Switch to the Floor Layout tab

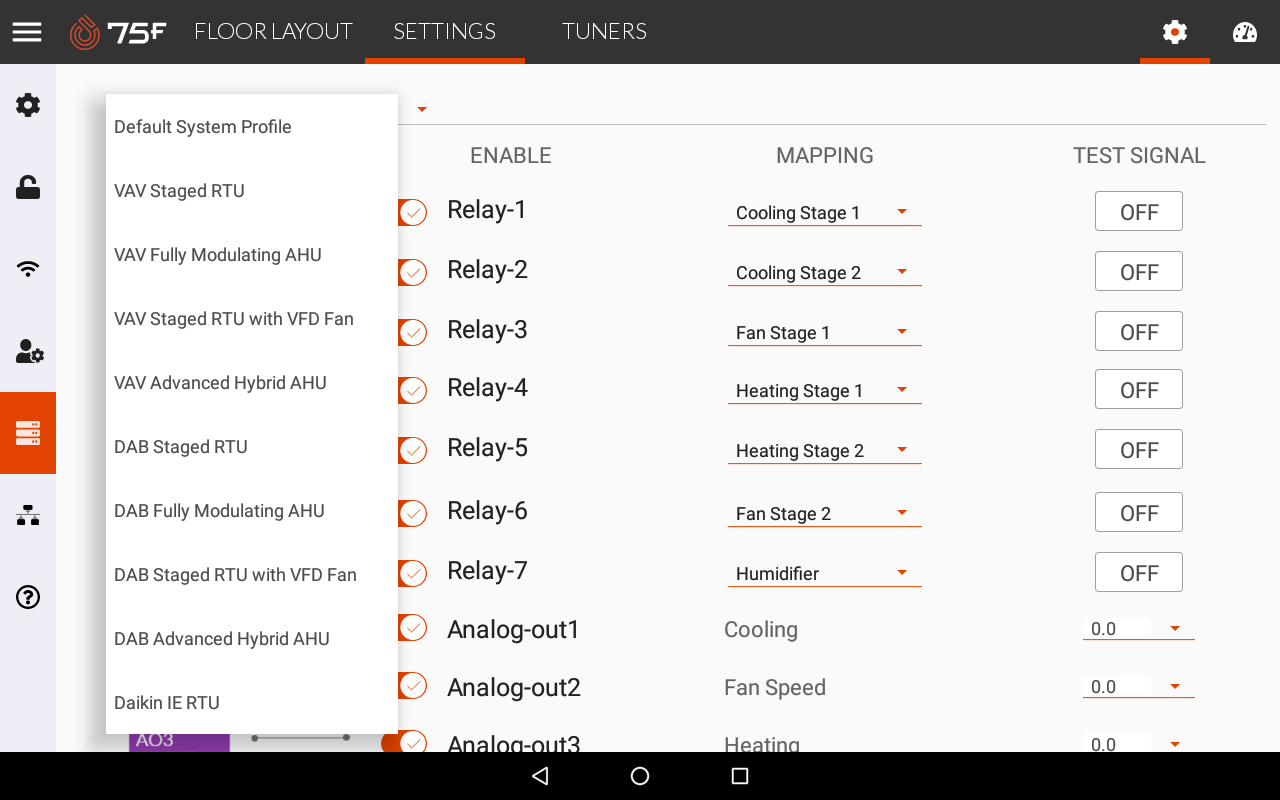pyautogui.click(x=273, y=32)
